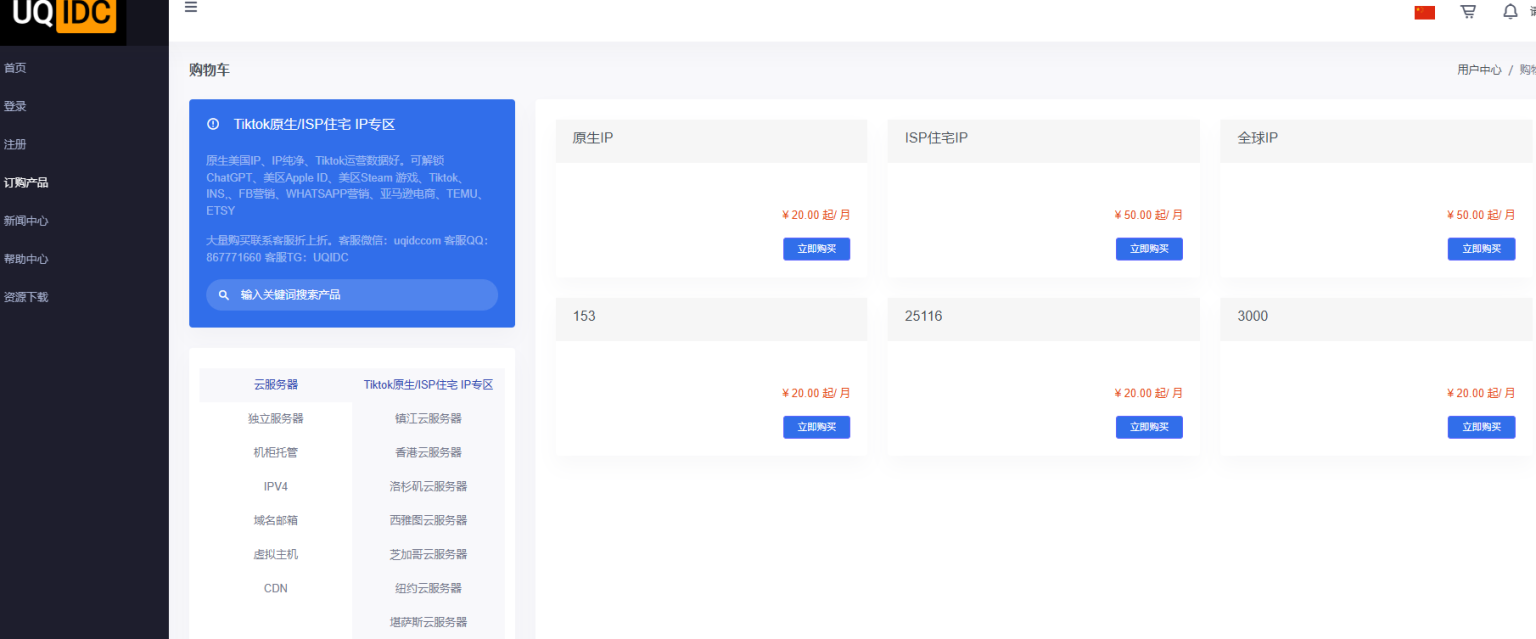Click the magnifier icon in the product search bar
The width and height of the screenshot is (1536, 639).
pos(223,294)
